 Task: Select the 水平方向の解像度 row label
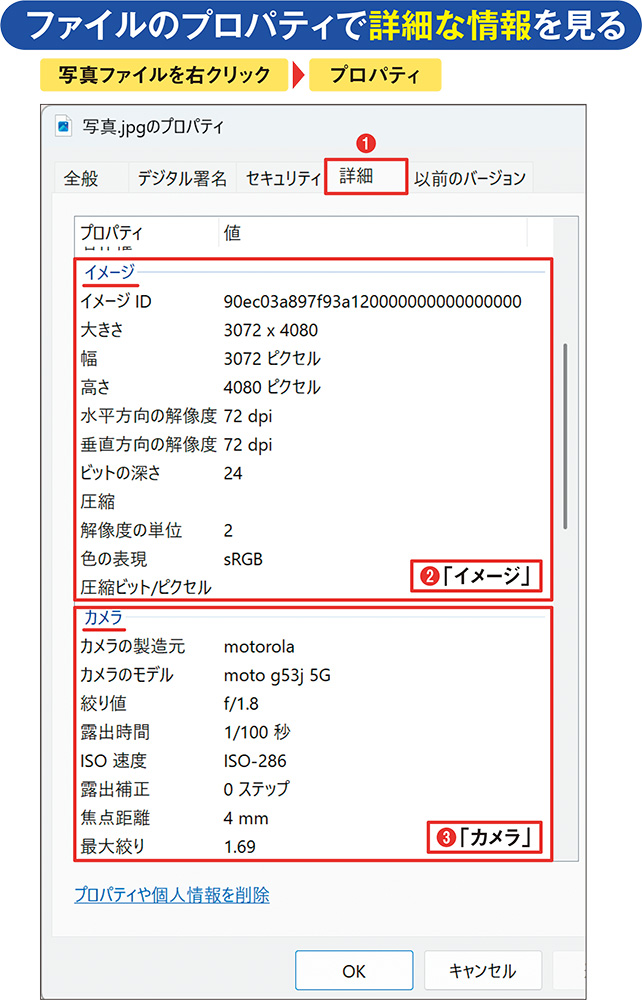tap(149, 416)
